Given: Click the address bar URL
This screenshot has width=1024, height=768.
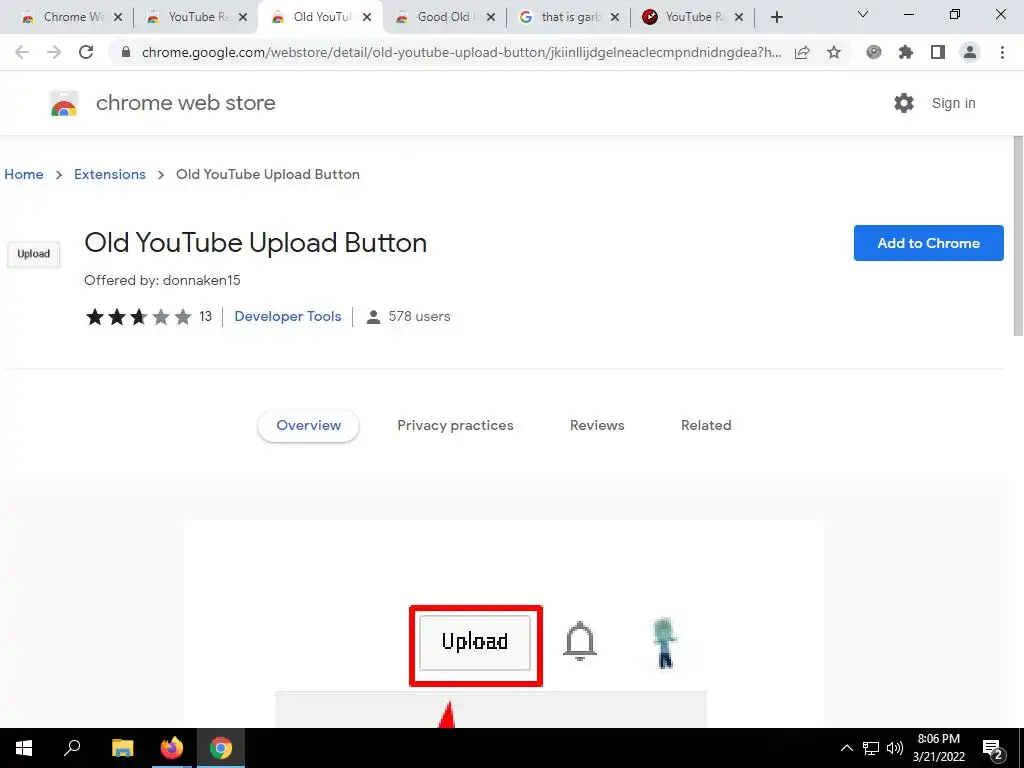Looking at the screenshot, I should (x=461, y=52).
